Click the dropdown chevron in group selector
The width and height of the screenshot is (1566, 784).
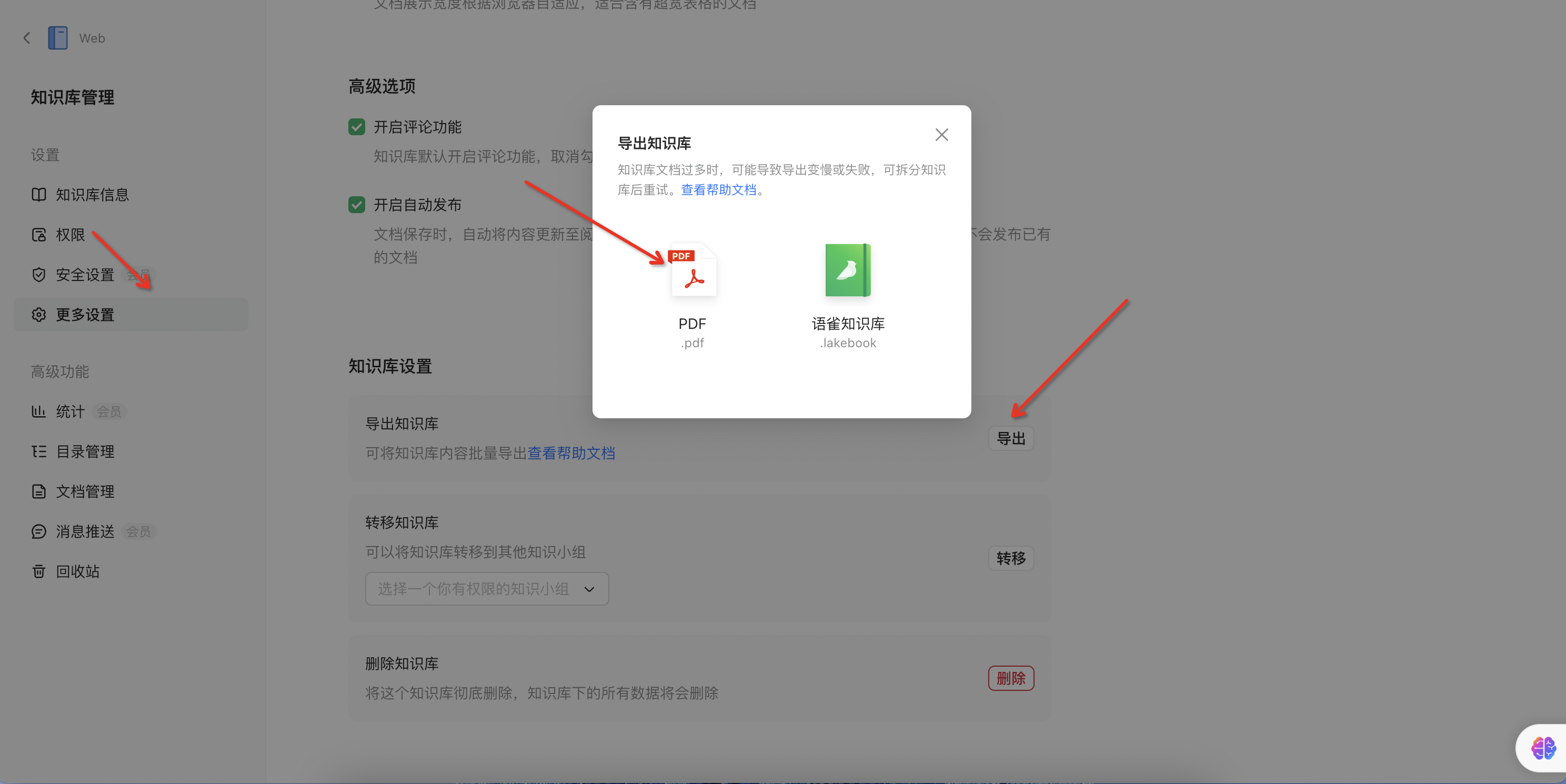coord(589,589)
